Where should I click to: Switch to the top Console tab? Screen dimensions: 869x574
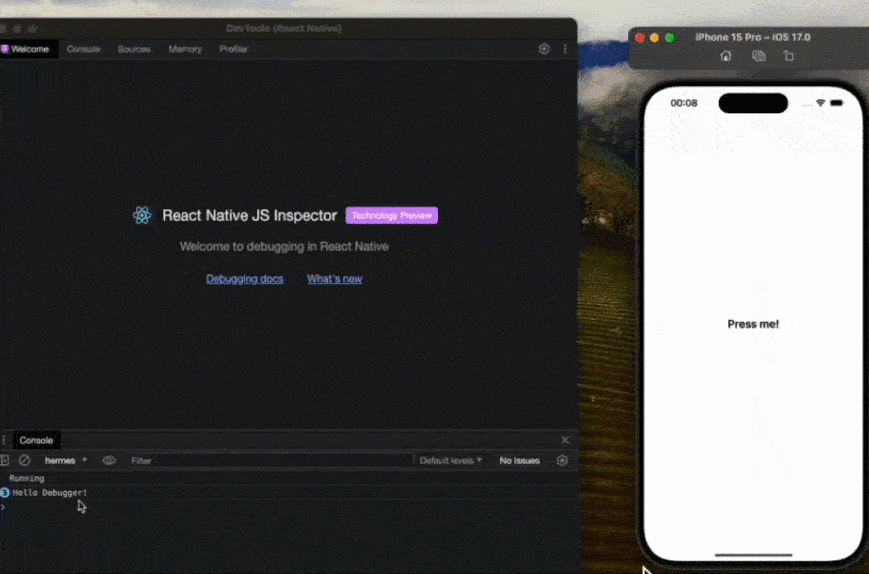coord(83,49)
